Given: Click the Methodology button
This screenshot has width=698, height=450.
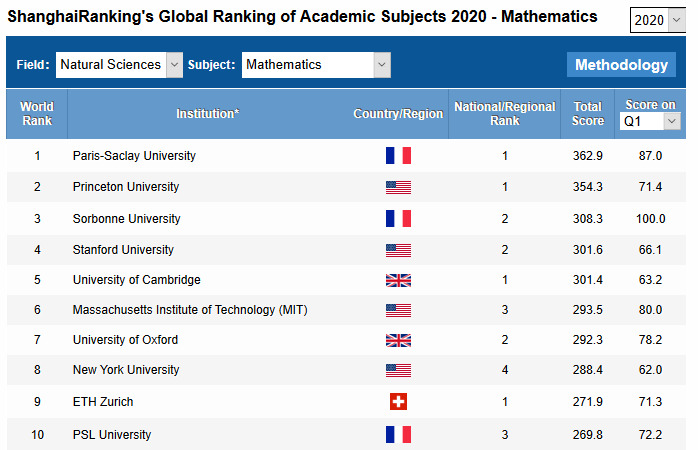Looking at the screenshot, I should click(621, 65).
